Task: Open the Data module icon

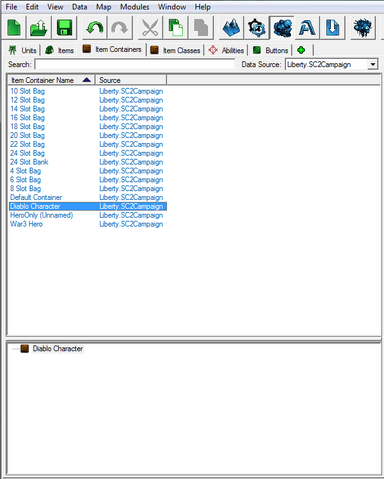Action: click(x=282, y=28)
